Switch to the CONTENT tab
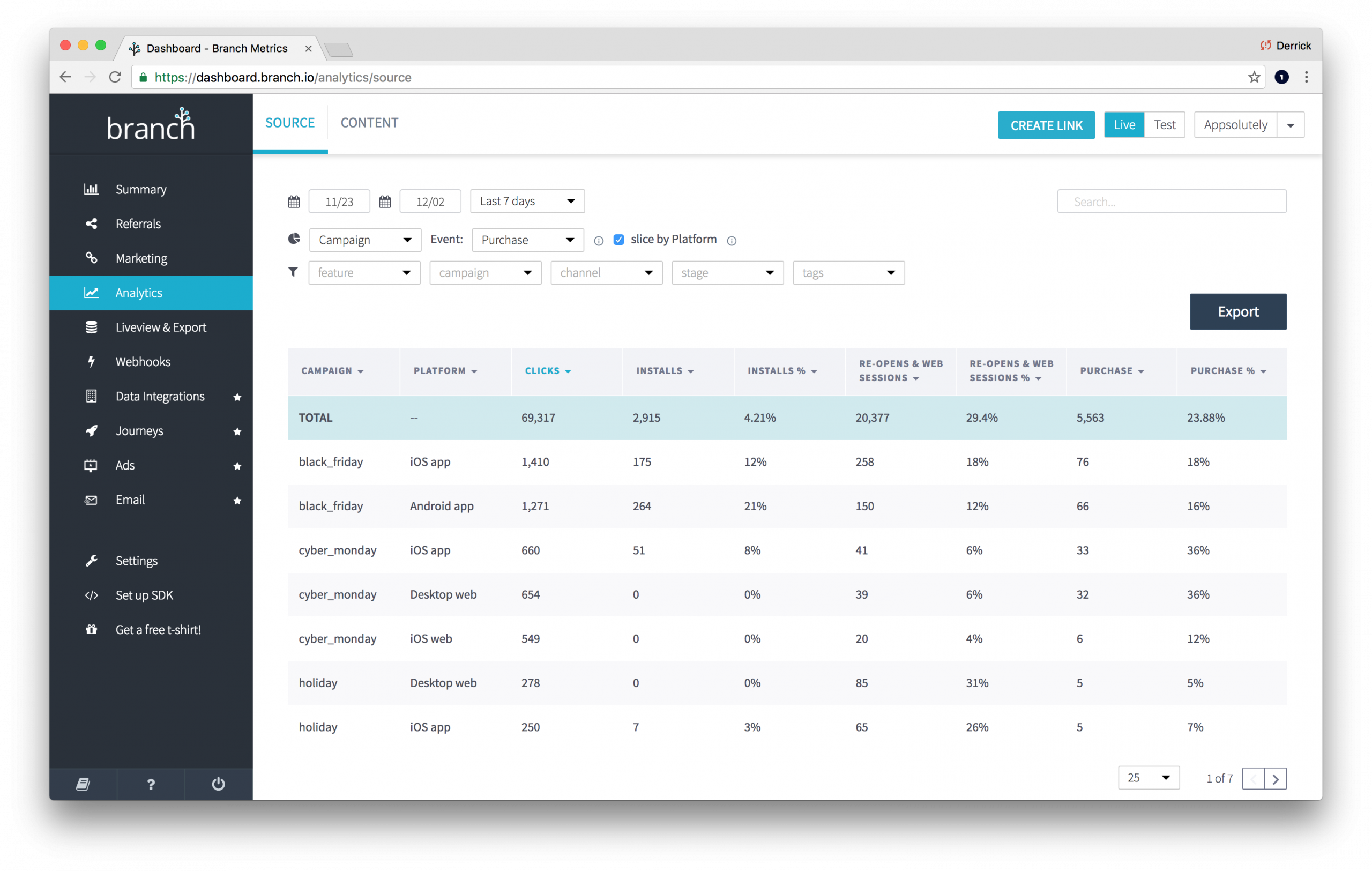The image size is (1372, 871). [369, 122]
